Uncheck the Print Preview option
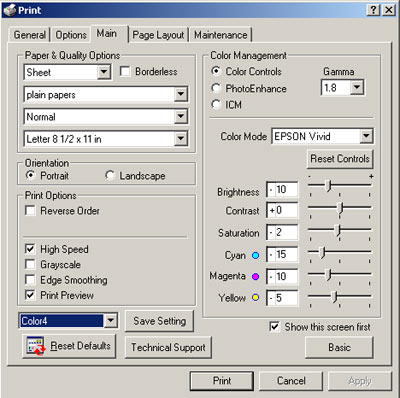This screenshot has width=400, height=398. point(30,295)
